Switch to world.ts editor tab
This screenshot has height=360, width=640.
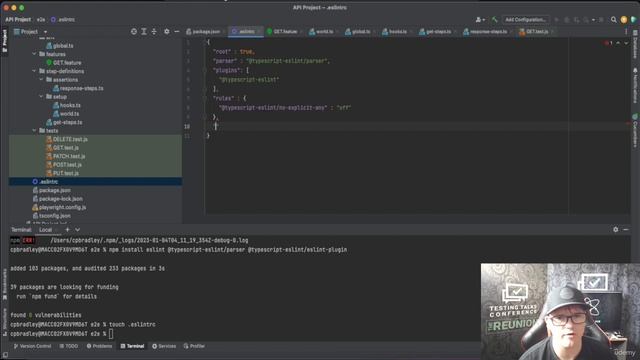[x=322, y=31]
